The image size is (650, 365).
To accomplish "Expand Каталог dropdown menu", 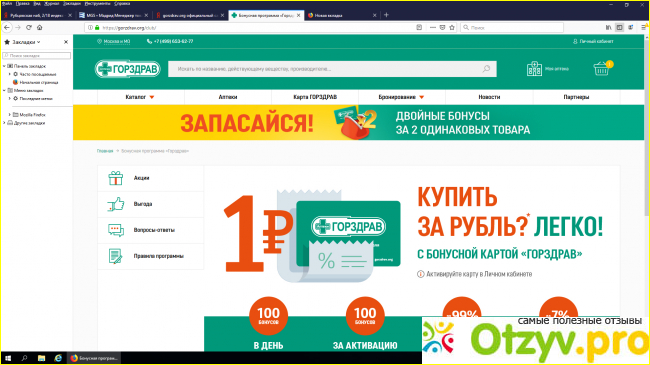I will point(140,97).
